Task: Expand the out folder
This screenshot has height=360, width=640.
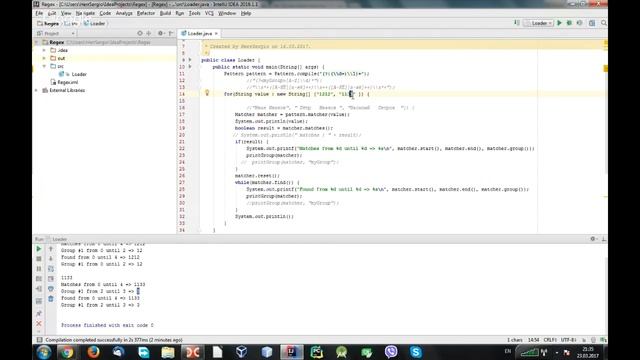Action: [x=44, y=58]
